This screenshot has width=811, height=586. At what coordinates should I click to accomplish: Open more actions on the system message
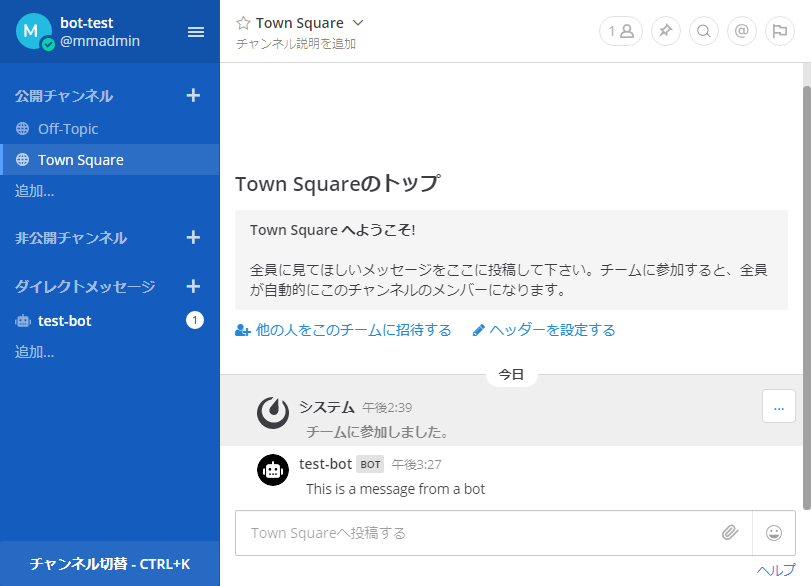pos(778,406)
